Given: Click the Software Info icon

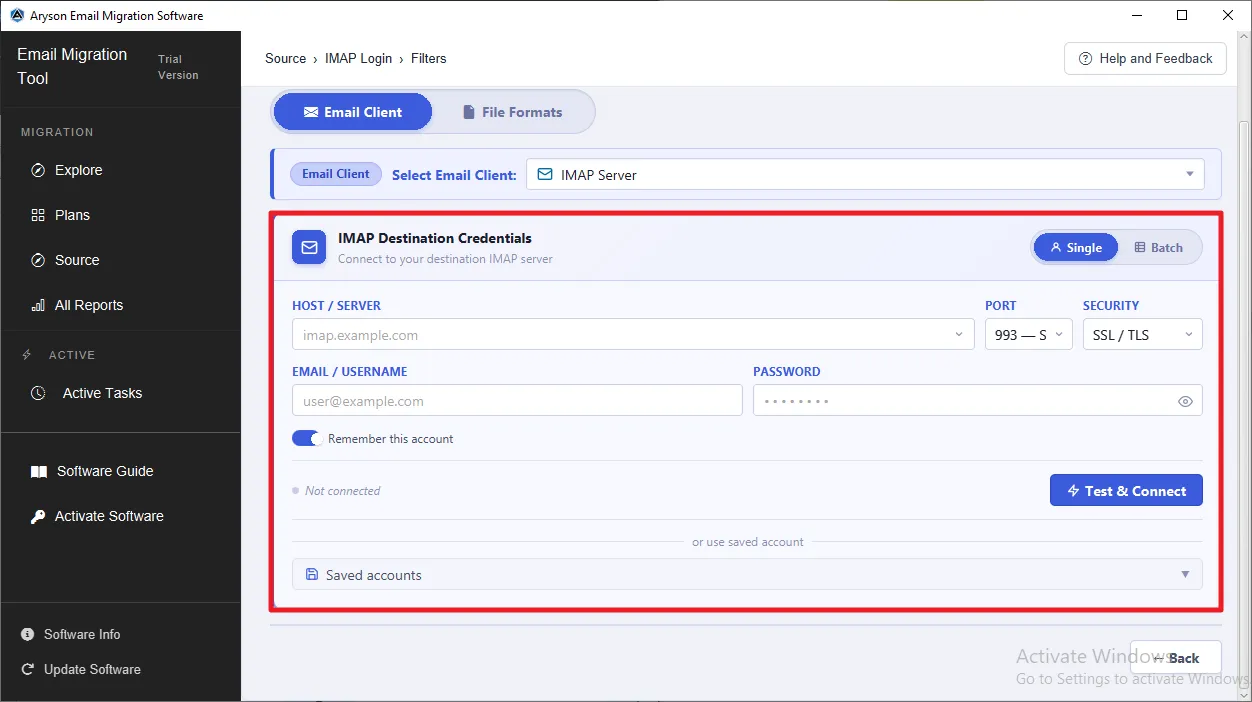Looking at the screenshot, I should 27,634.
